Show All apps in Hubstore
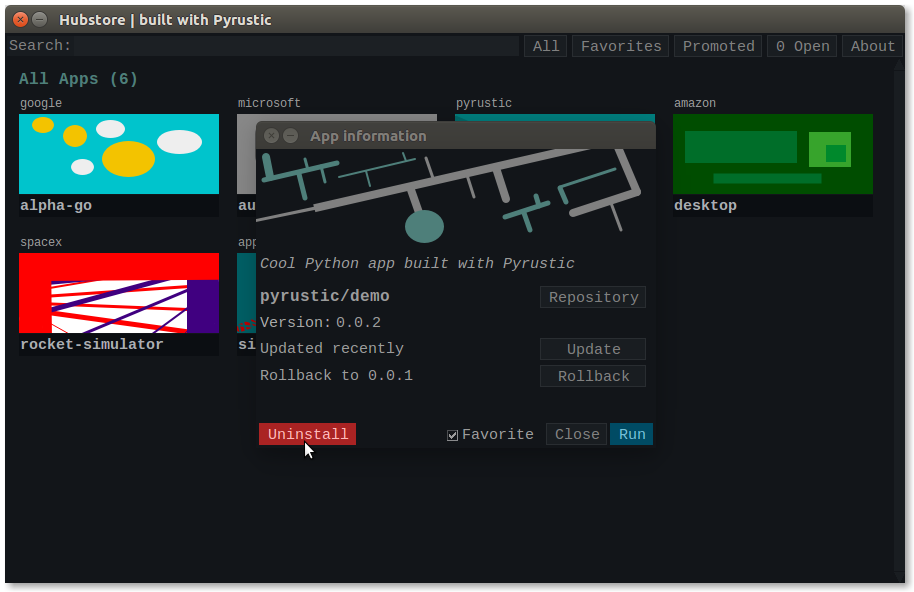Screen dimensions: 914x592 (546, 46)
